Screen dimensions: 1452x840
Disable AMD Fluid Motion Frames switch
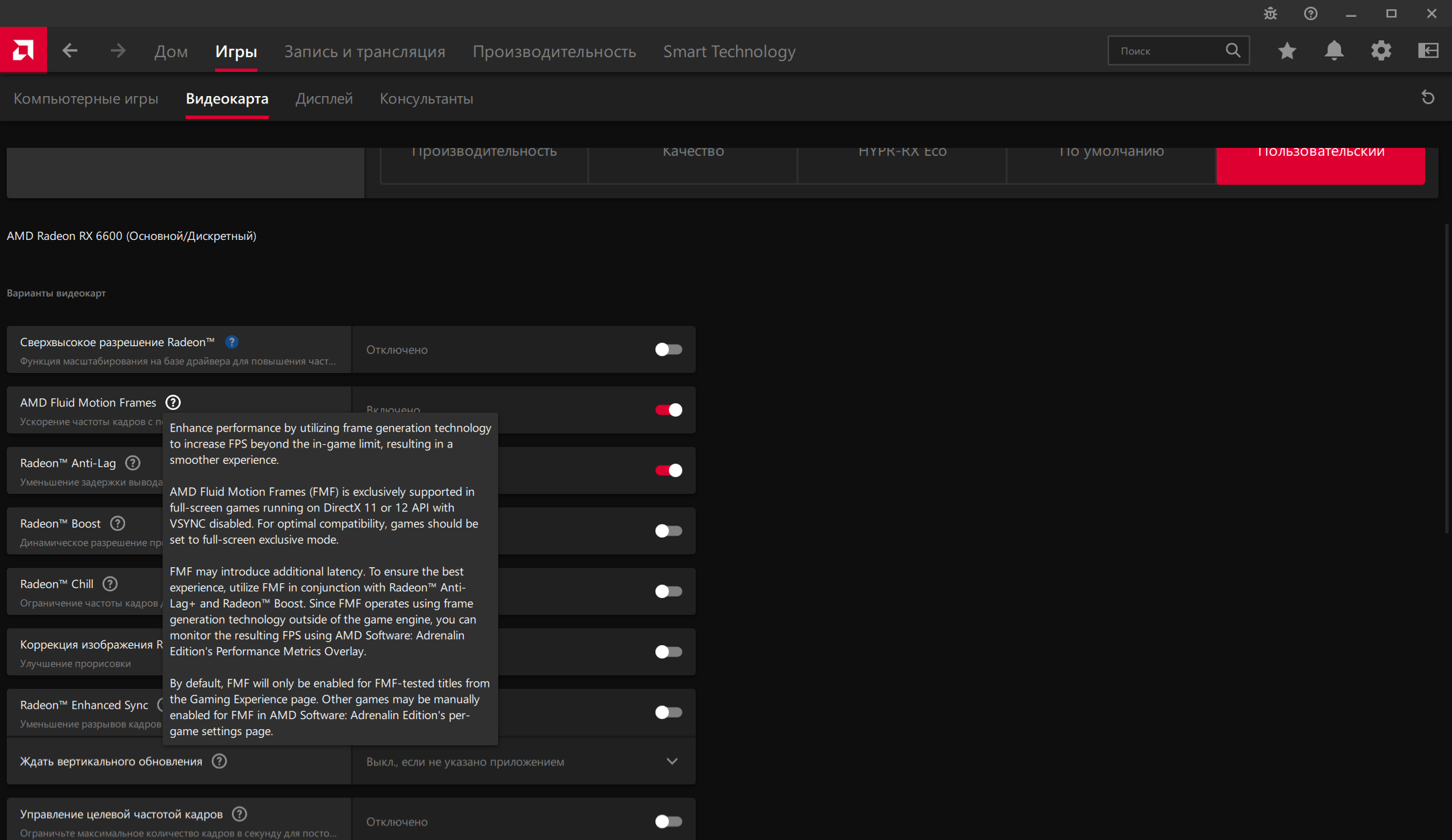pyautogui.click(x=668, y=410)
